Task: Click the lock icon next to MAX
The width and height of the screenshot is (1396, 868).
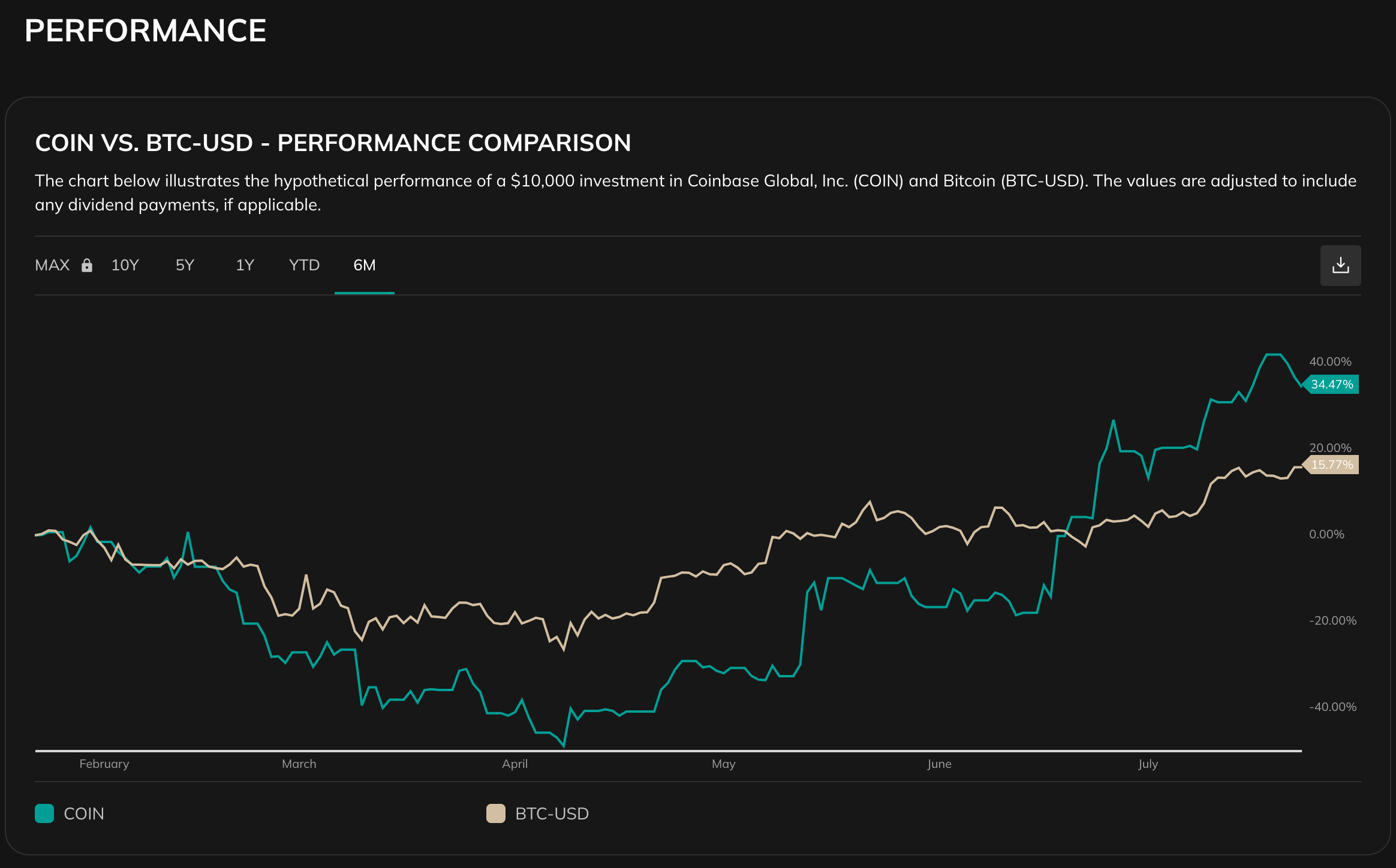Action: (87, 266)
